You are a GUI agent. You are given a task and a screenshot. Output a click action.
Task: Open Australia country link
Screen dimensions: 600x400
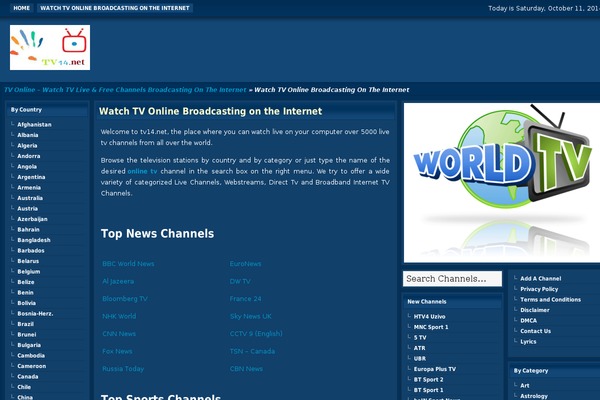click(30, 198)
